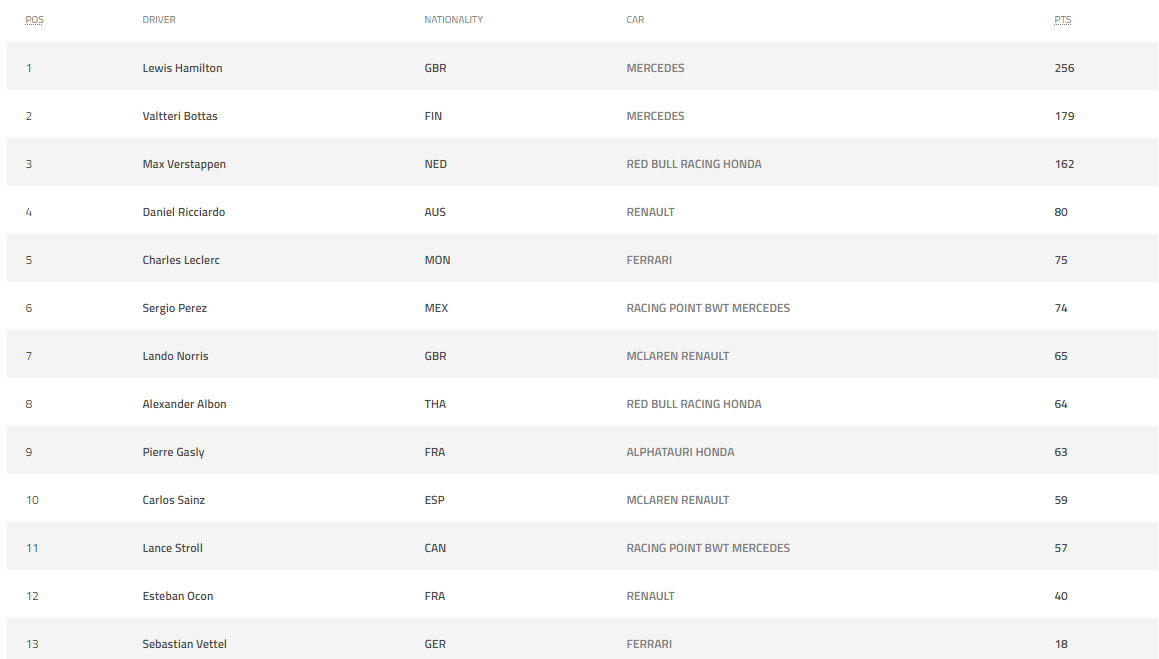This screenshot has height=659, width=1159.
Task: Open Lewis Hamilton's driver page
Action: (182, 68)
